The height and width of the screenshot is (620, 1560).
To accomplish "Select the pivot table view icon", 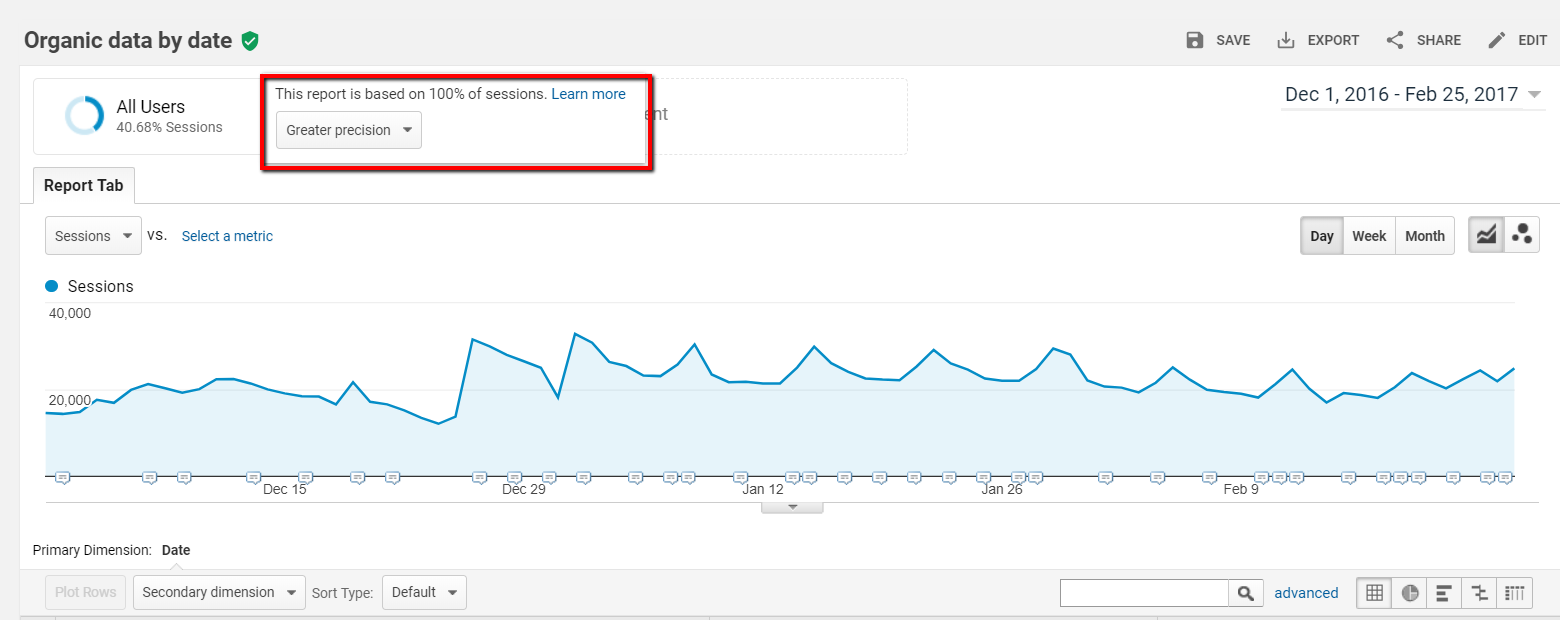I will (1515, 593).
